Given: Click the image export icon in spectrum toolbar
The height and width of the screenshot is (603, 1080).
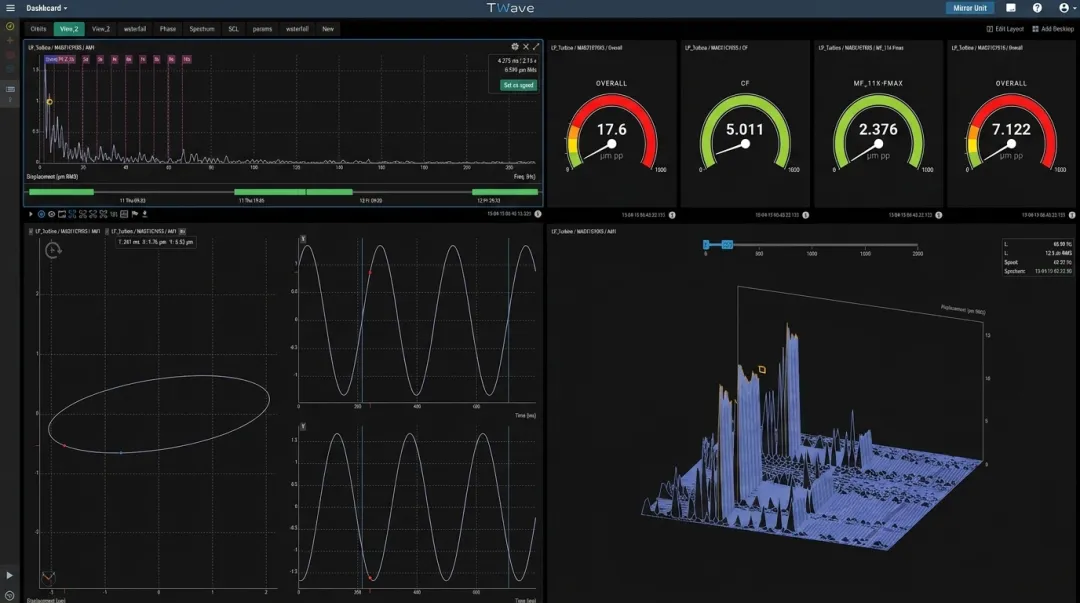Looking at the screenshot, I should coord(61,214).
